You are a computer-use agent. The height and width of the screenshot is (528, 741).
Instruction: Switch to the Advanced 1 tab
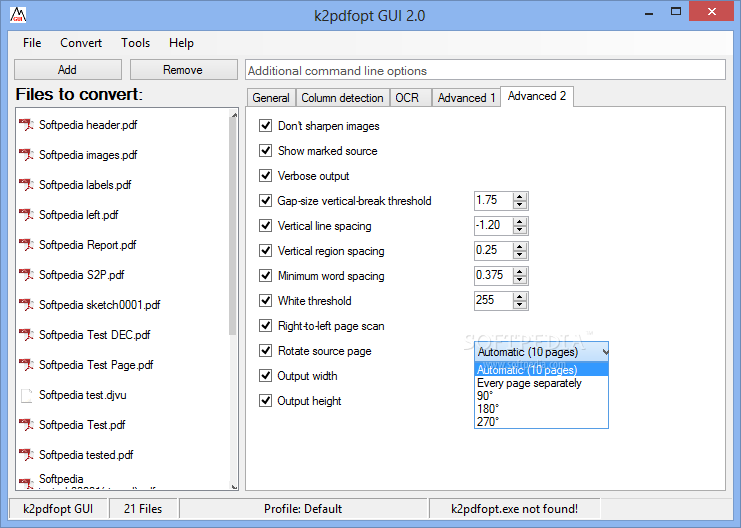click(x=466, y=98)
